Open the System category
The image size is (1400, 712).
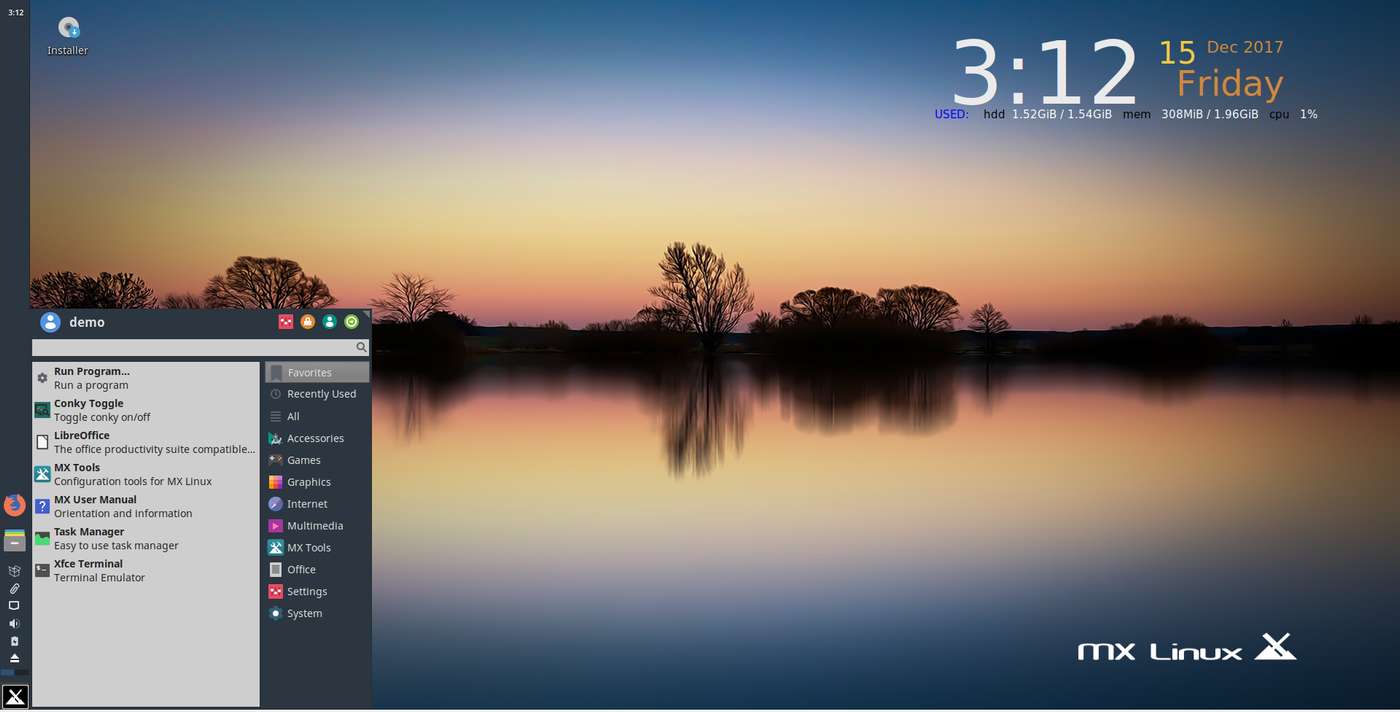[x=317, y=613]
